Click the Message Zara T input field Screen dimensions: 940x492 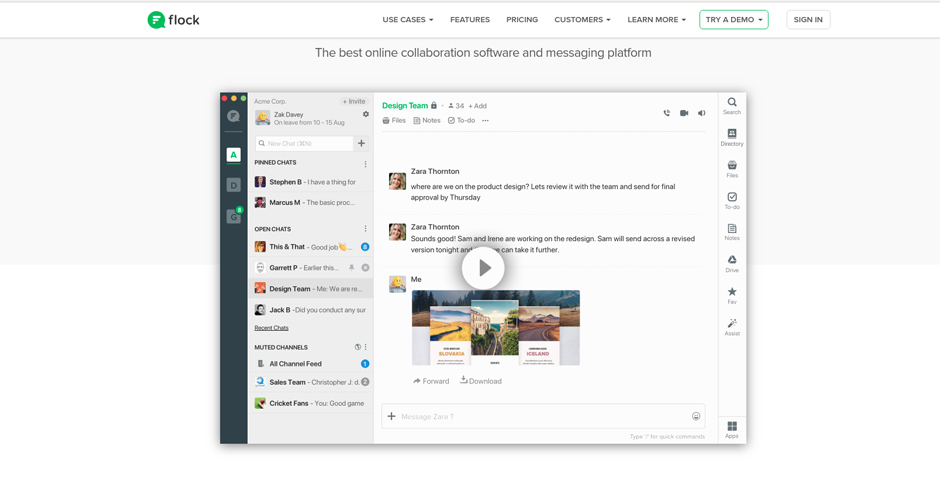click(543, 416)
